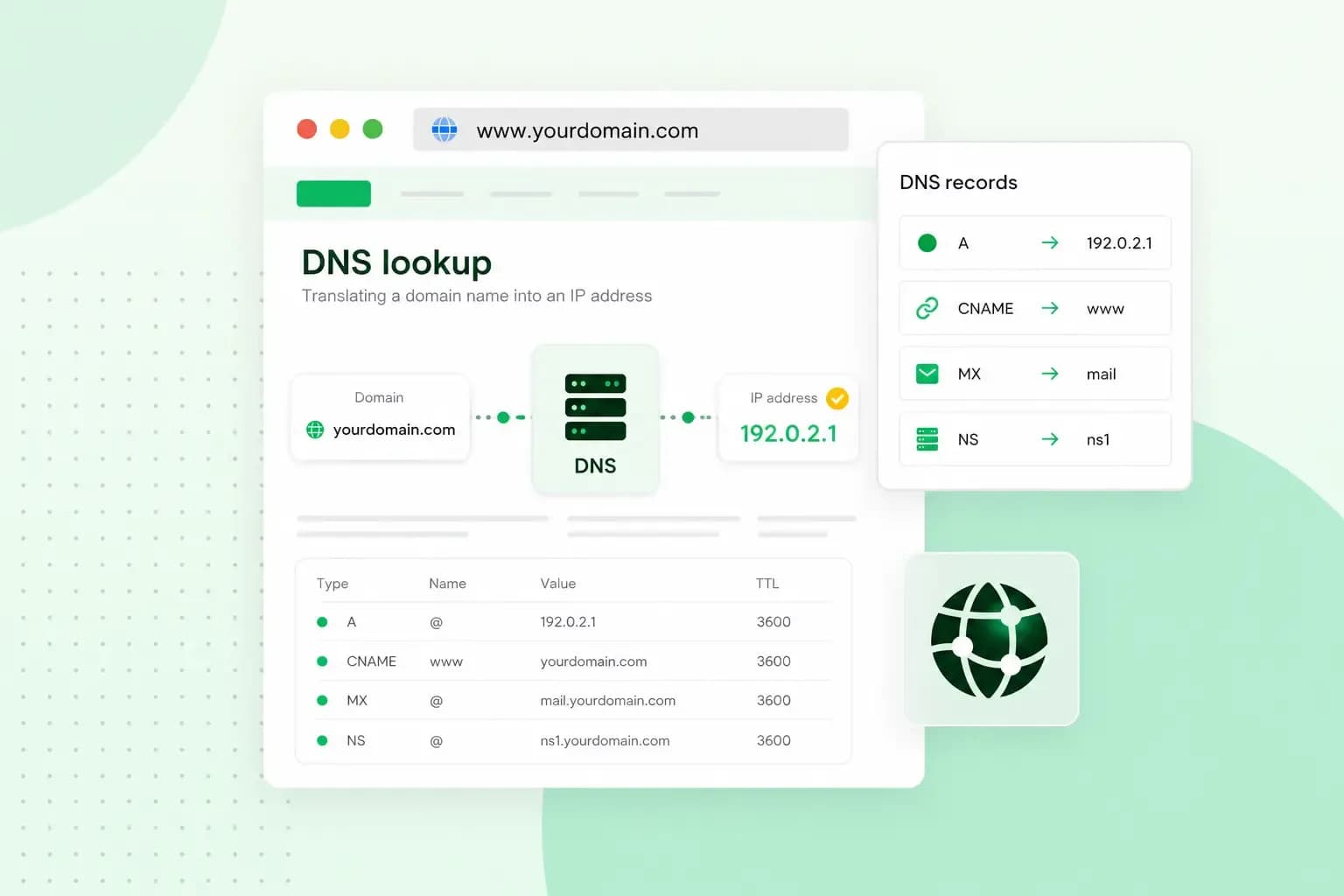
Task: Click the 192.0.2.1 value in the table
Action: pos(568,622)
